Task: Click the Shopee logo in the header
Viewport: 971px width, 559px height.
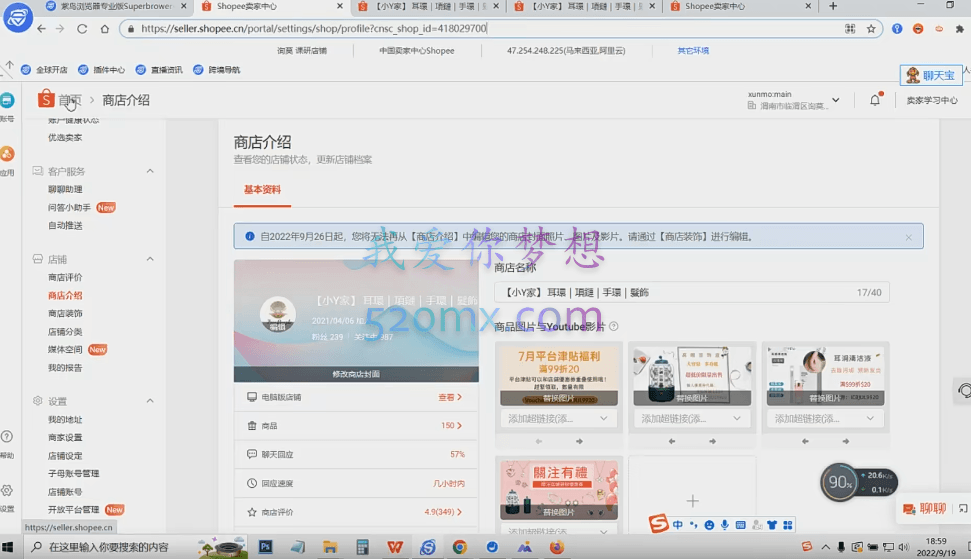Action: [x=45, y=99]
